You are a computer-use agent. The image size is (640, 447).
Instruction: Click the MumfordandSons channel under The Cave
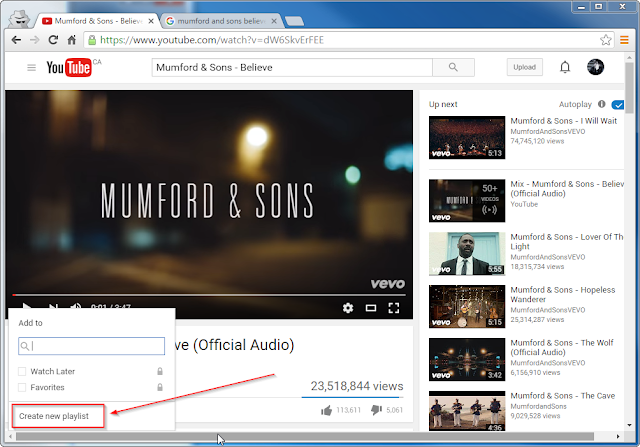click(x=538, y=406)
